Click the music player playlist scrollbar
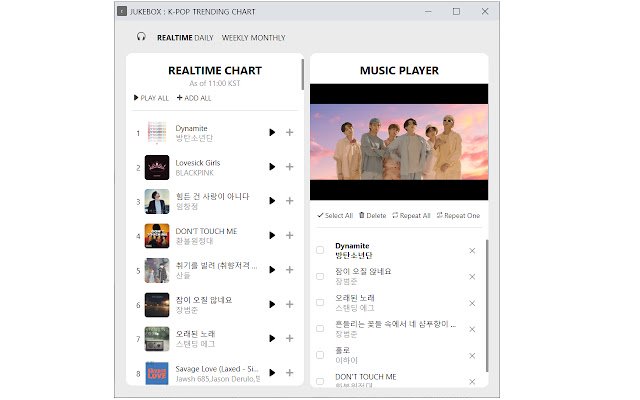Screen dimensions: 640x400 click(487, 306)
